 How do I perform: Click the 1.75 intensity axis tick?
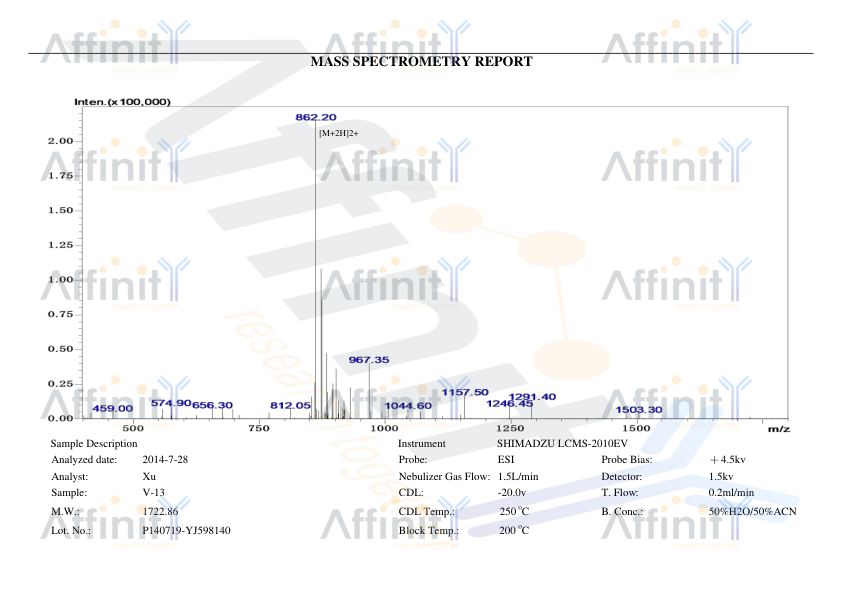coord(60,176)
